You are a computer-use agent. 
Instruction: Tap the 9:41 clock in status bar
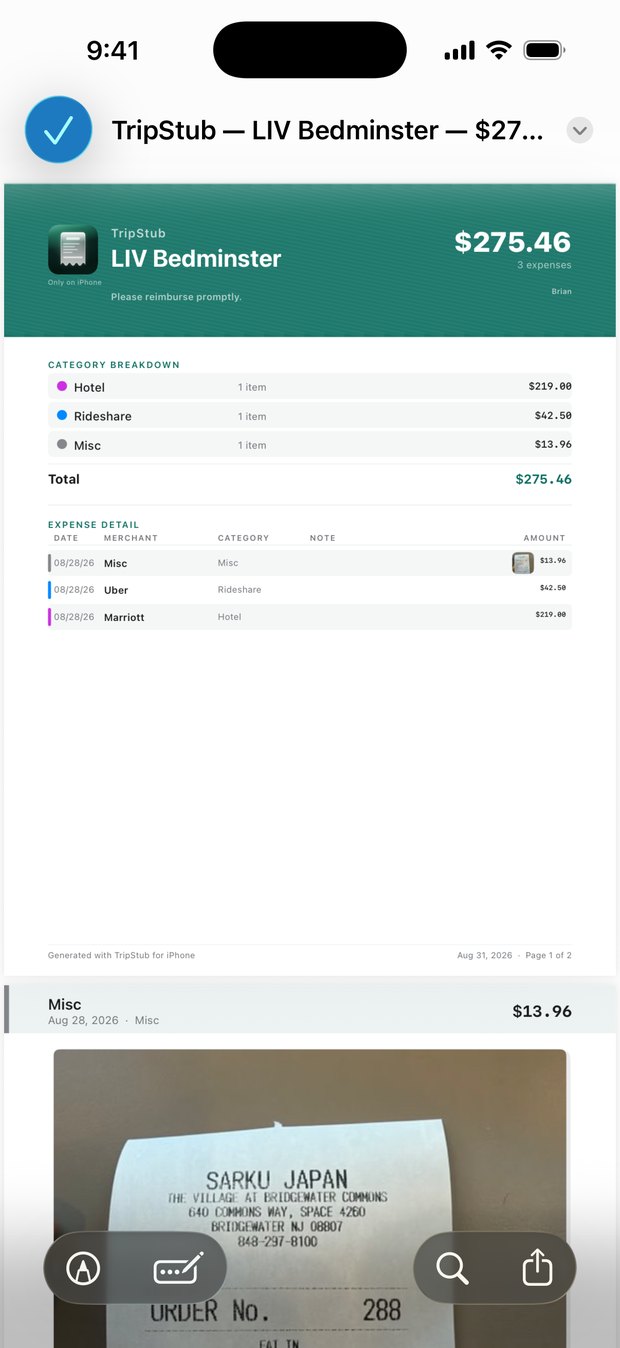tap(112, 50)
